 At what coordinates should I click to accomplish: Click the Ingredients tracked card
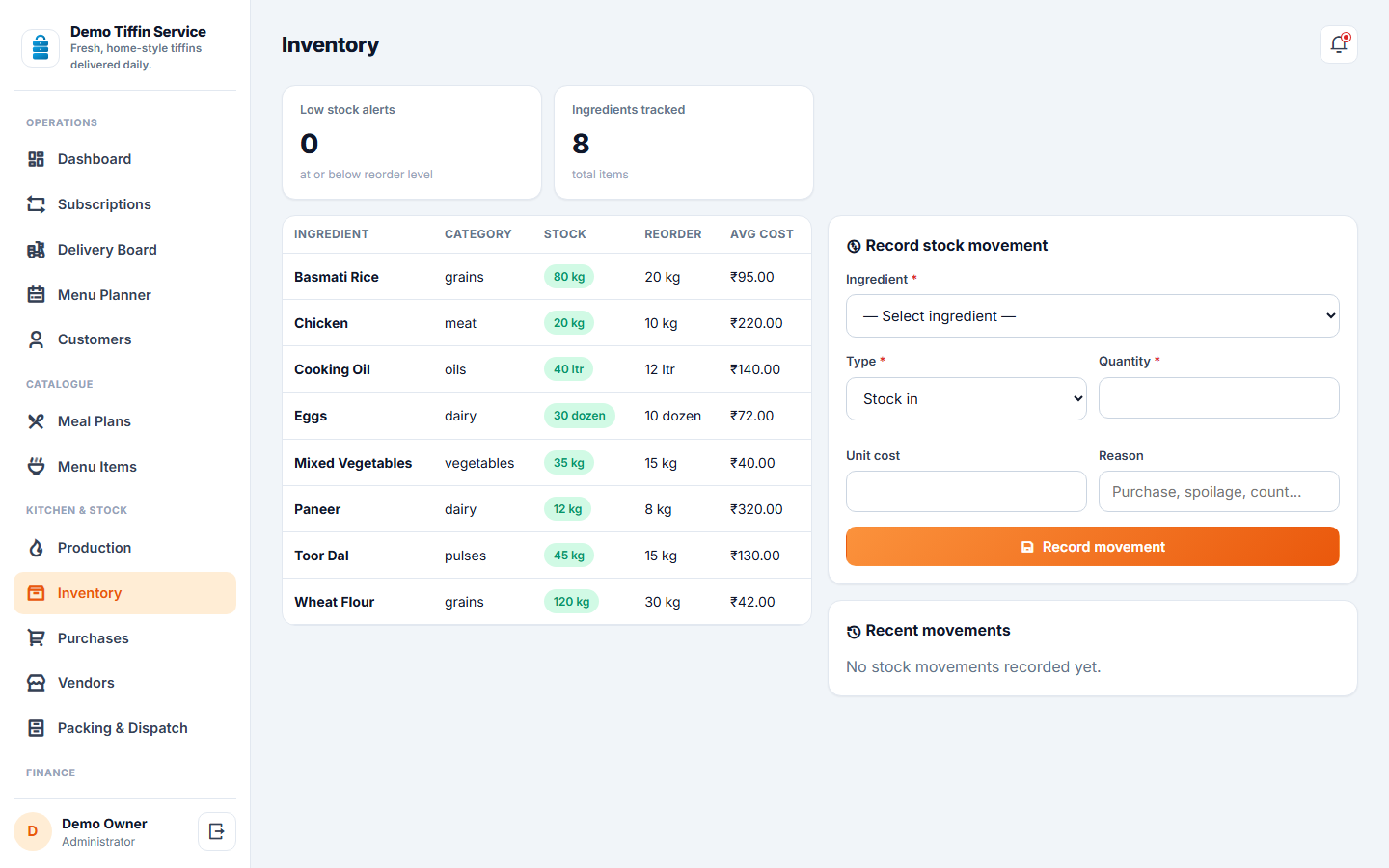(x=684, y=143)
